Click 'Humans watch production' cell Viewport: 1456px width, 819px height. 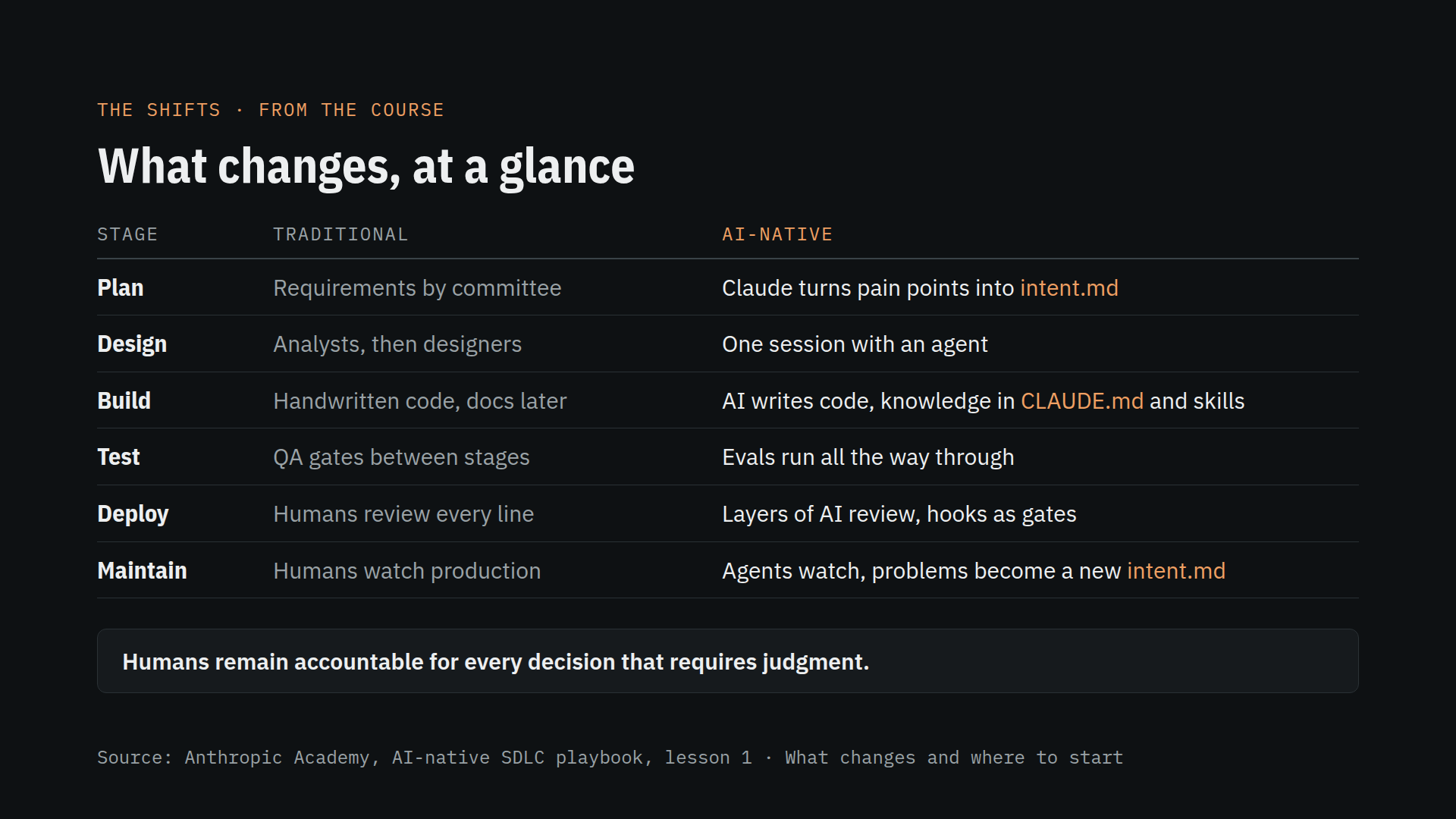pos(406,571)
